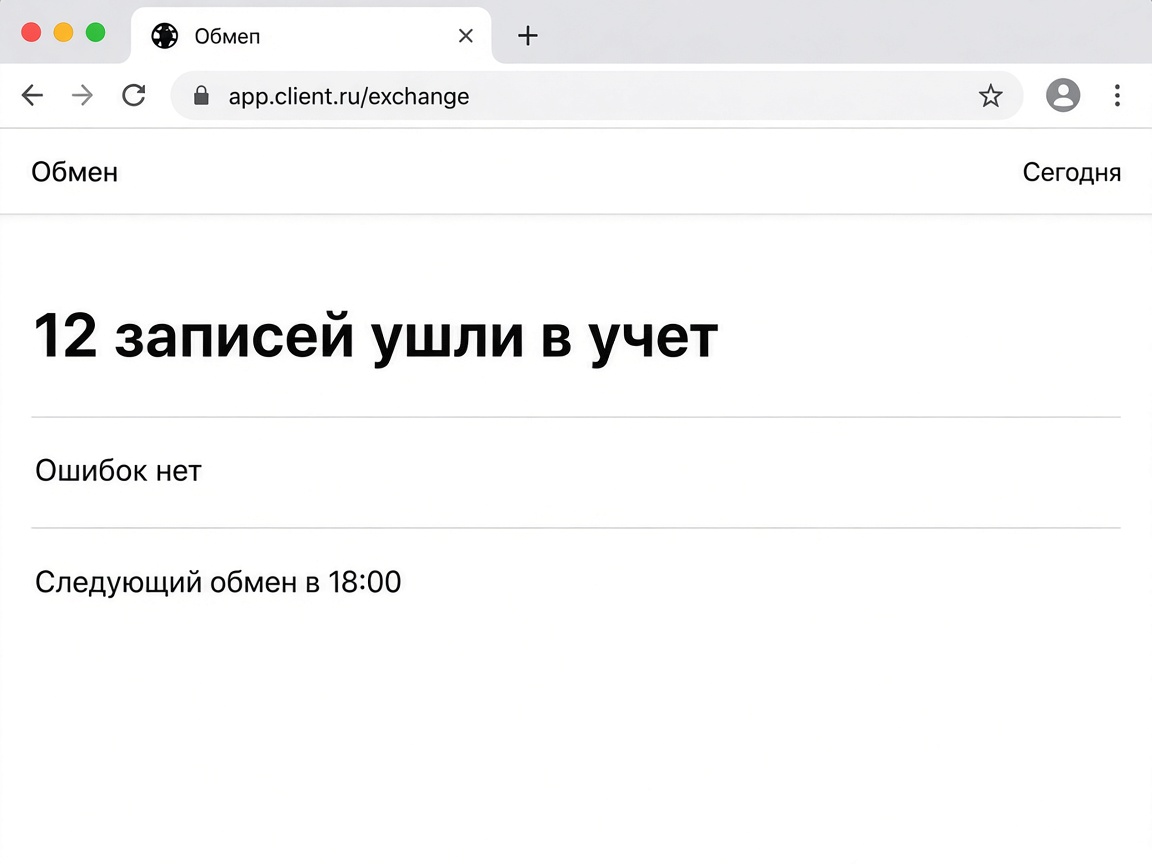The width and height of the screenshot is (1152, 864).
Task: View site info via the lock icon
Action: [201, 96]
